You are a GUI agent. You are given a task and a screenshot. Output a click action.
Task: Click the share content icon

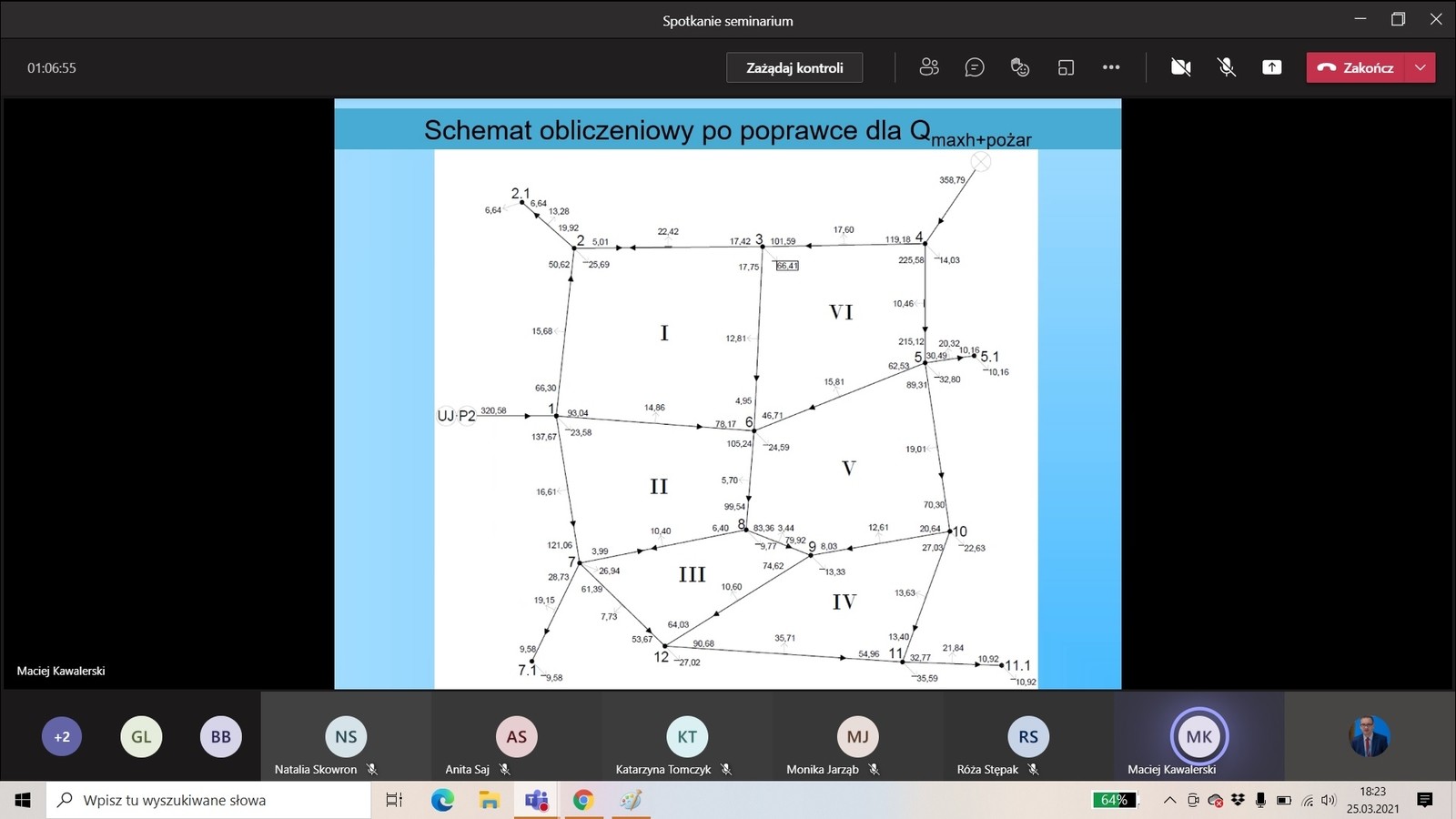[x=1272, y=67]
